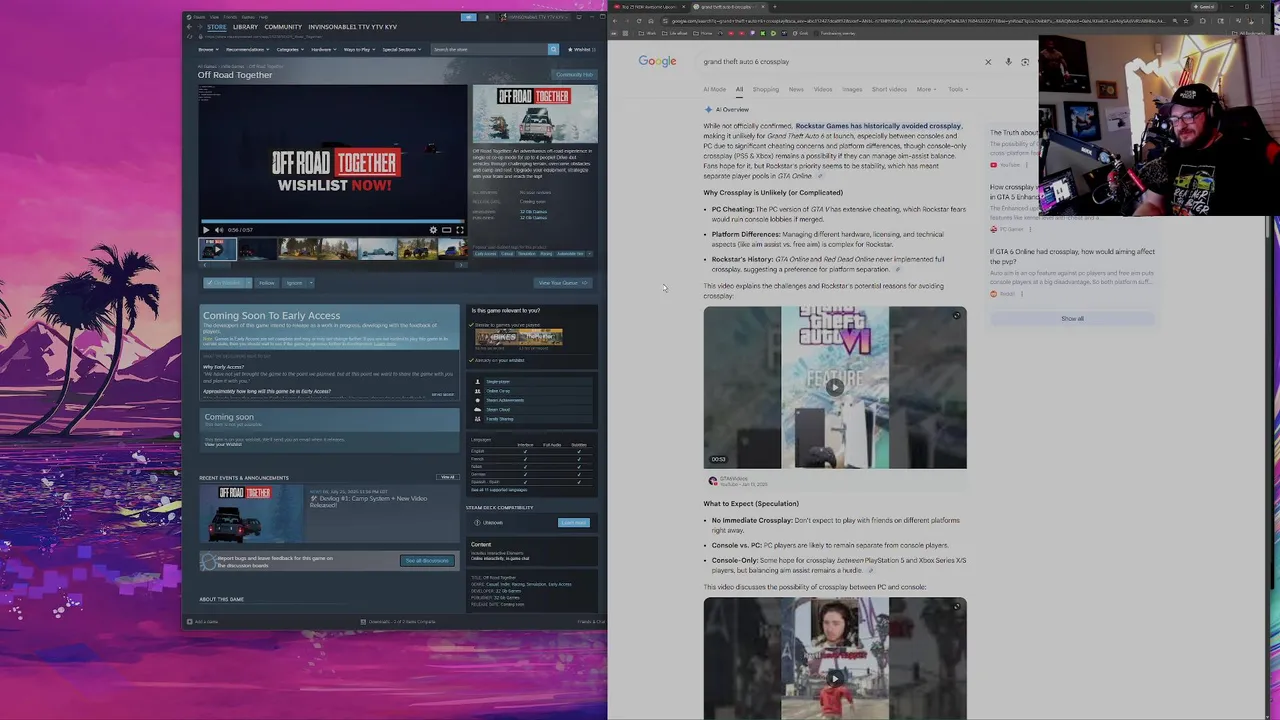
Task: Click View Your Queue
Action: tap(563, 283)
